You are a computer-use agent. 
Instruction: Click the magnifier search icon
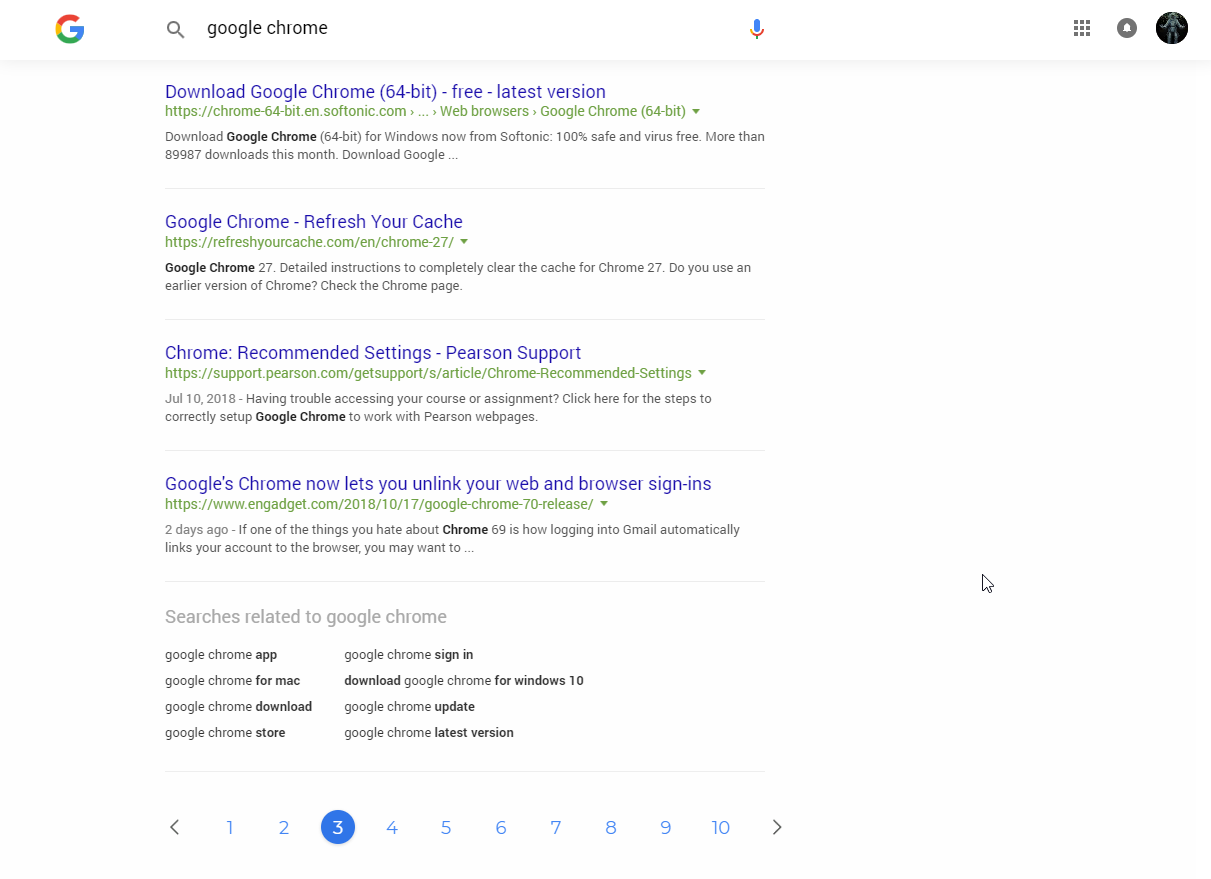click(176, 29)
